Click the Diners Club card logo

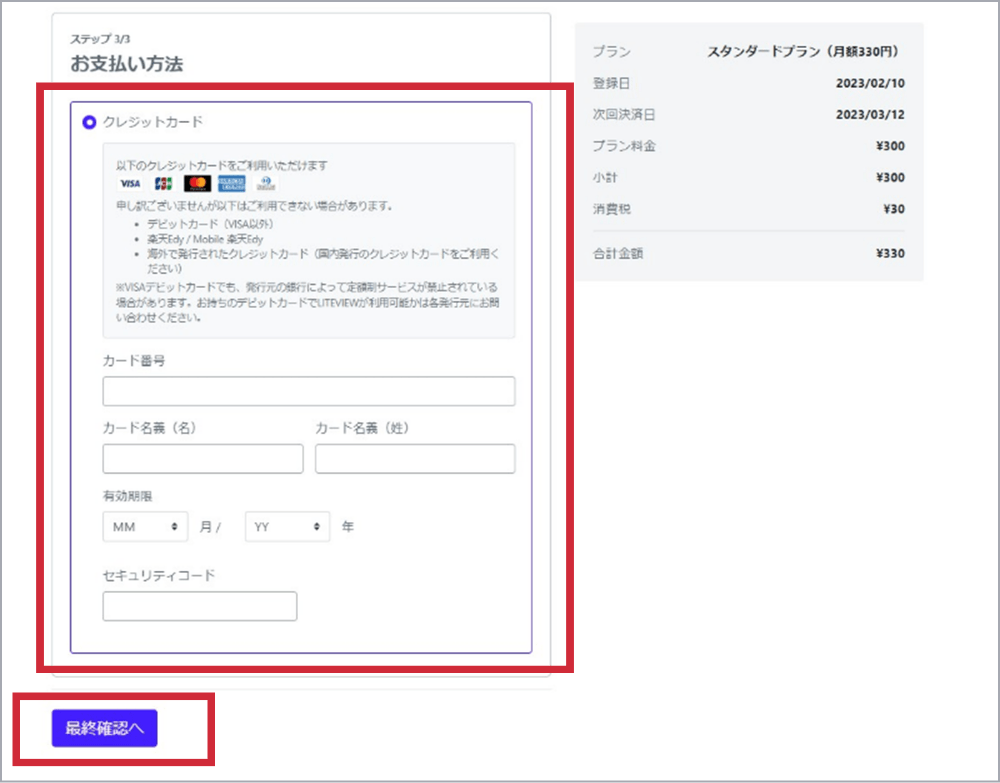tap(265, 184)
